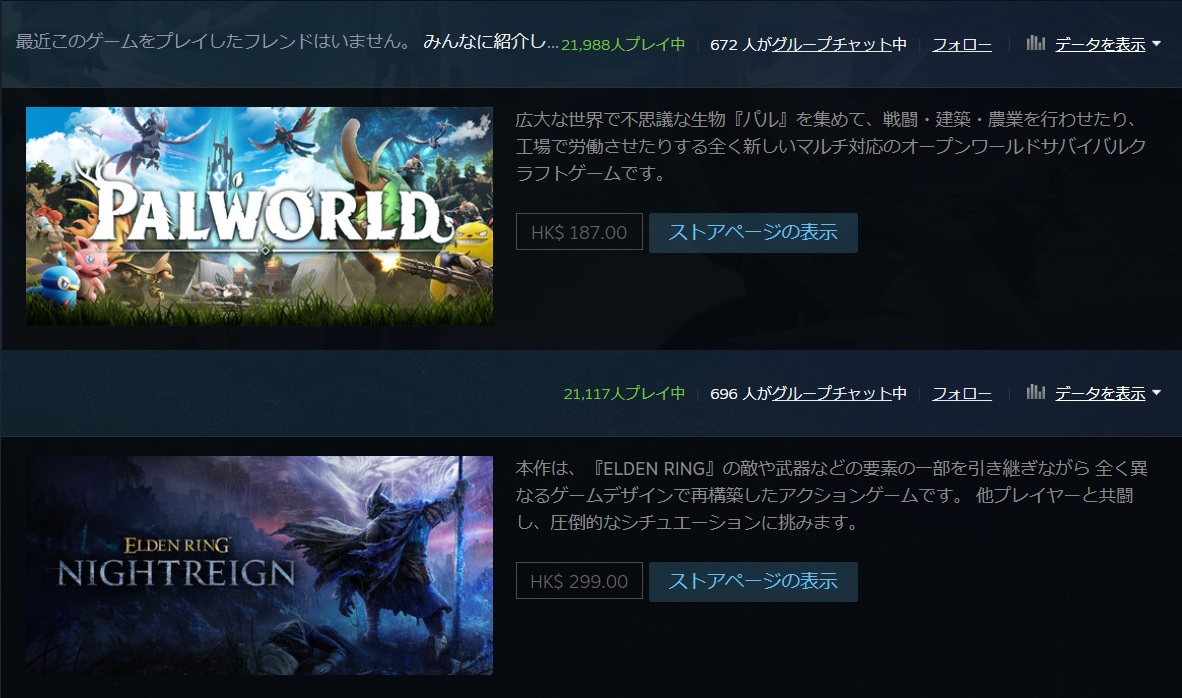This screenshot has width=1182, height=698.
Task: Click the bar chart icon in Nightreign row
Action: click(x=1036, y=392)
